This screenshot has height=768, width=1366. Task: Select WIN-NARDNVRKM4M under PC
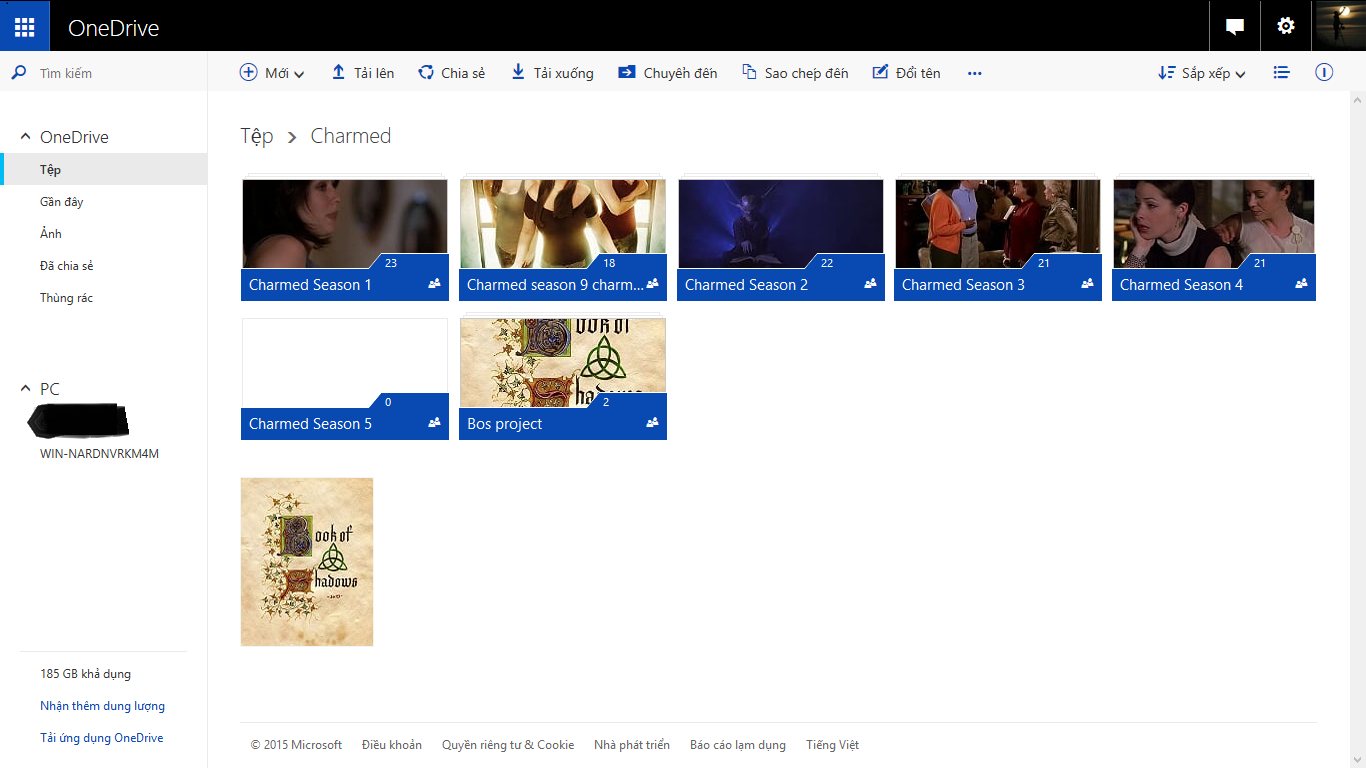pyautogui.click(x=99, y=454)
